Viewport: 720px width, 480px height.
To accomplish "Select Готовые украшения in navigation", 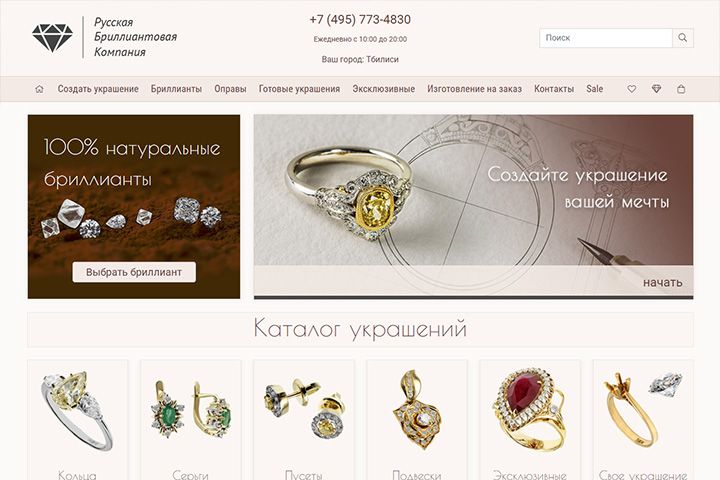I will 299,89.
